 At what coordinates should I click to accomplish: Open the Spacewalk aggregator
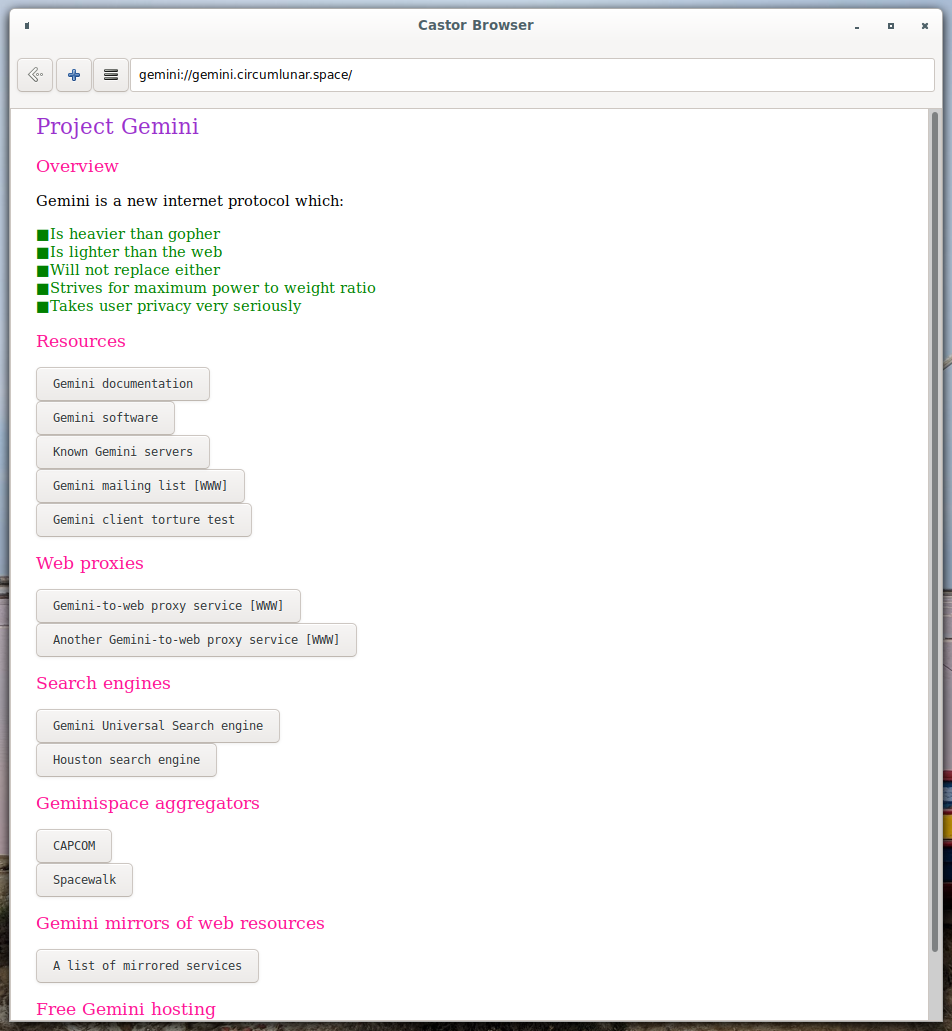pos(84,880)
